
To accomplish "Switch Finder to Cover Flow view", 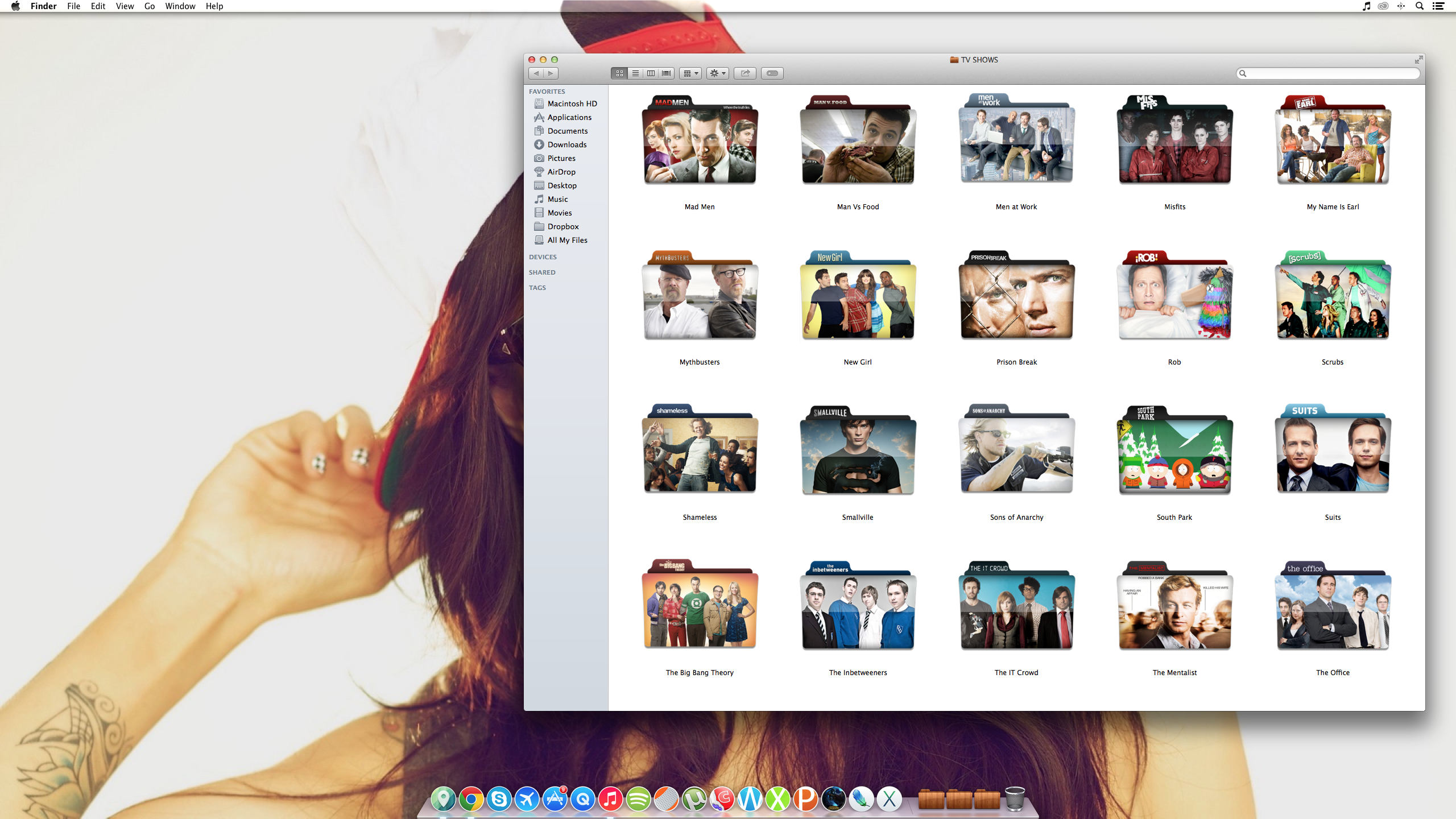I will pyautogui.click(x=667, y=73).
